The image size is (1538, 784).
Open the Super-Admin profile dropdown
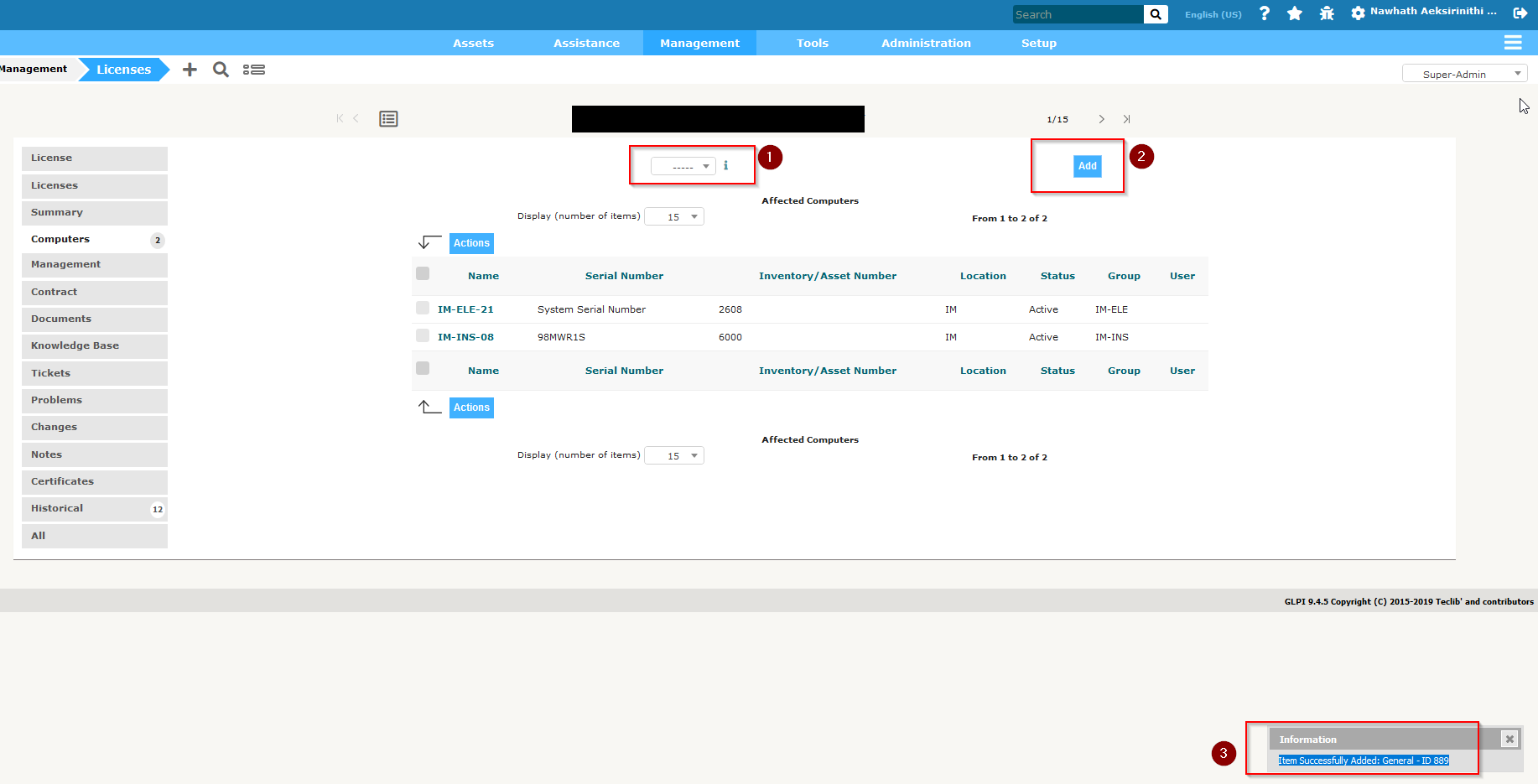[1464, 74]
